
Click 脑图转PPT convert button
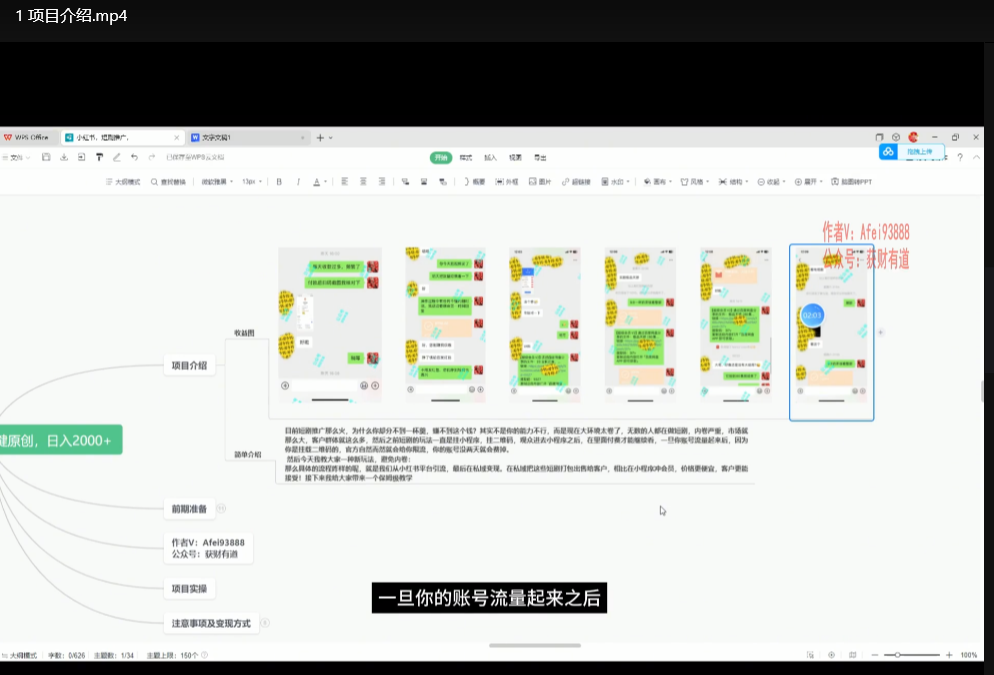pyautogui.click(x=852, y=182)
